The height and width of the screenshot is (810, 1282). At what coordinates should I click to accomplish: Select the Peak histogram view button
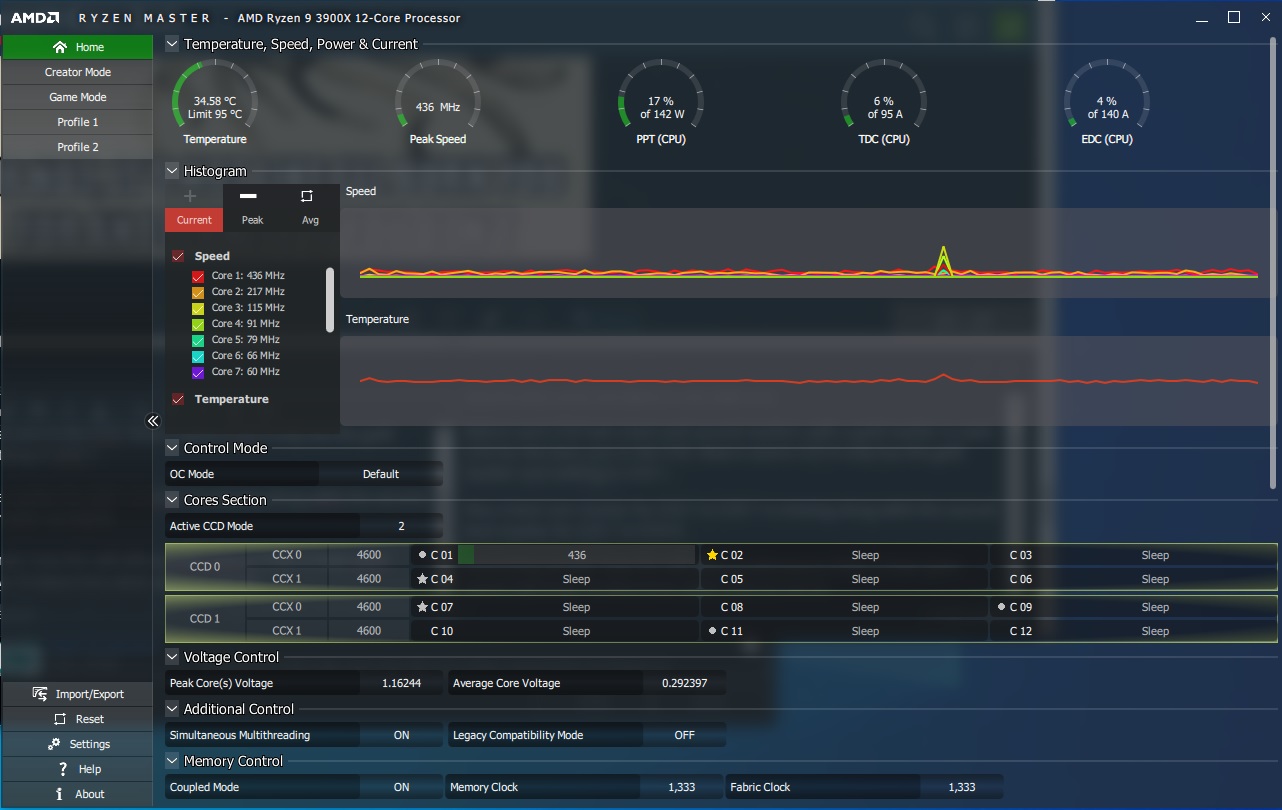(x=252, y=208)
